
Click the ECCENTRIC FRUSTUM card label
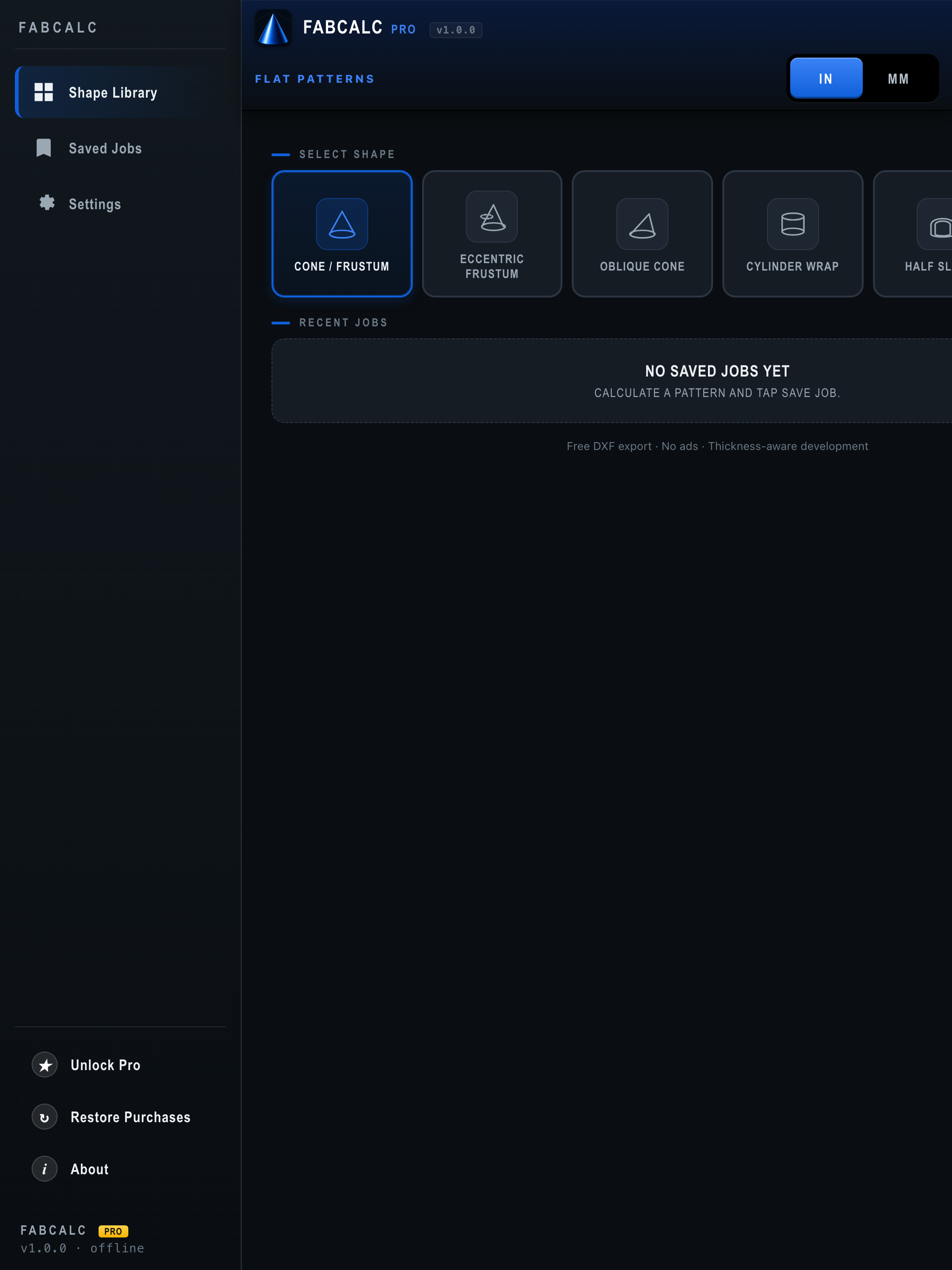tap(492, 266)
